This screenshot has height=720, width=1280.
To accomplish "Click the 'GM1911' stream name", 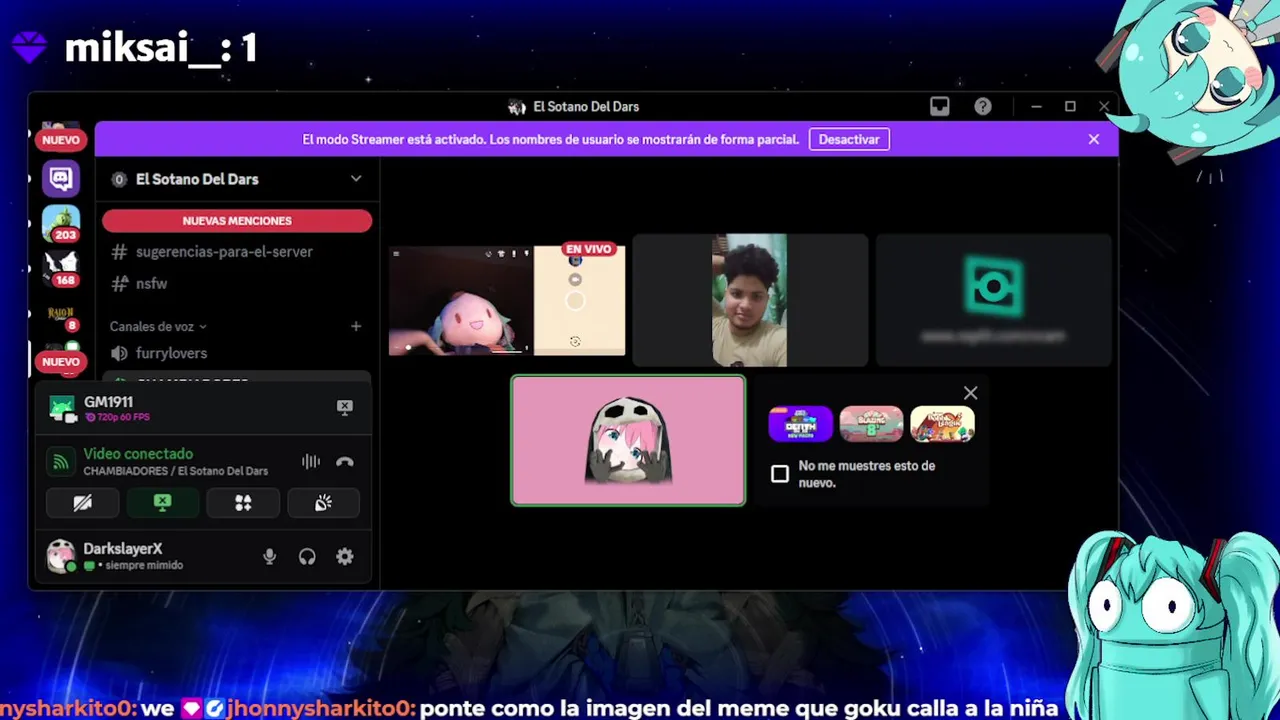I will [108, 402].
